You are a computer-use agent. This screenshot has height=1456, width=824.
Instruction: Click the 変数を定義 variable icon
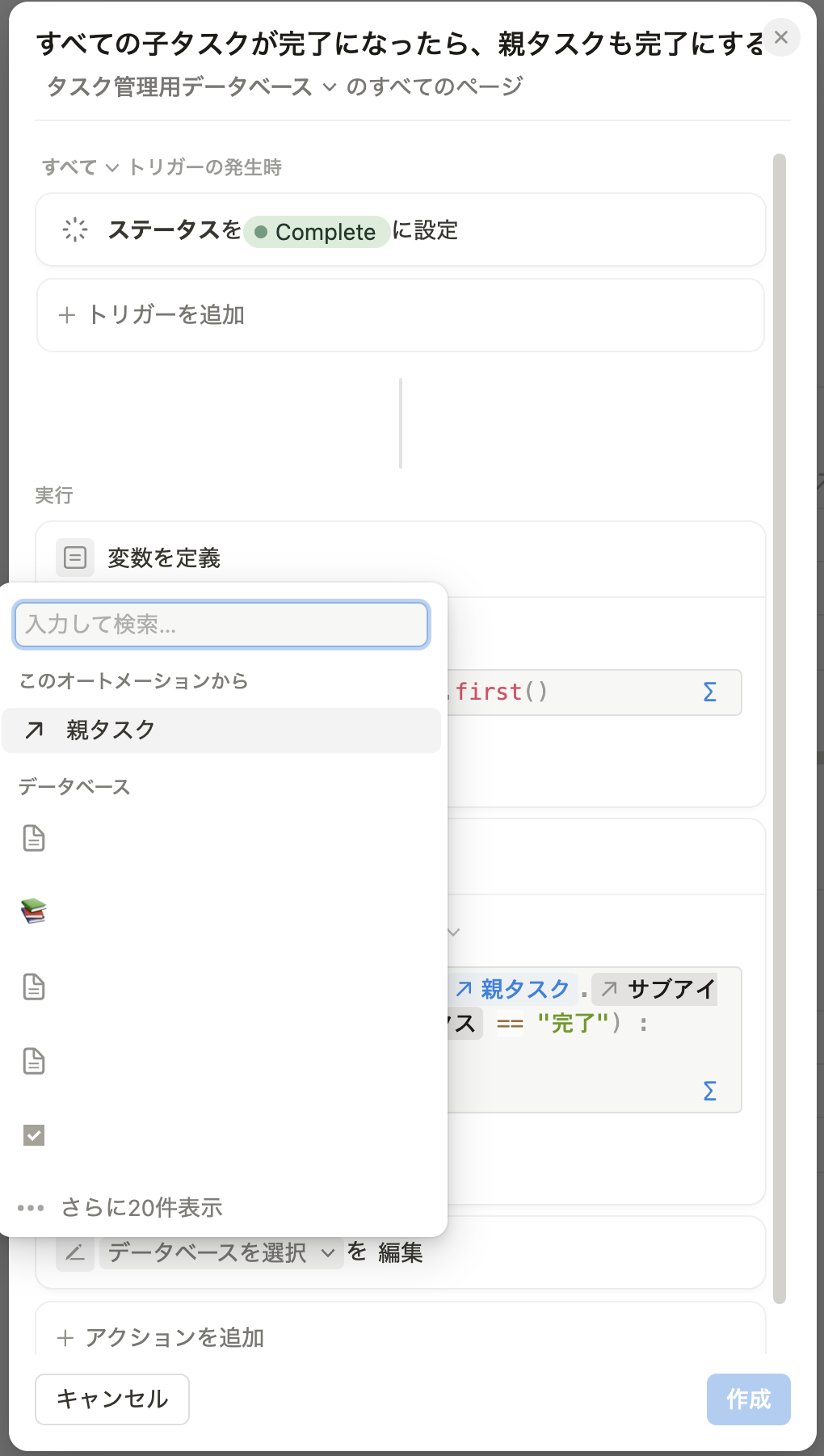pyautogui.click(x=75, y=558)
